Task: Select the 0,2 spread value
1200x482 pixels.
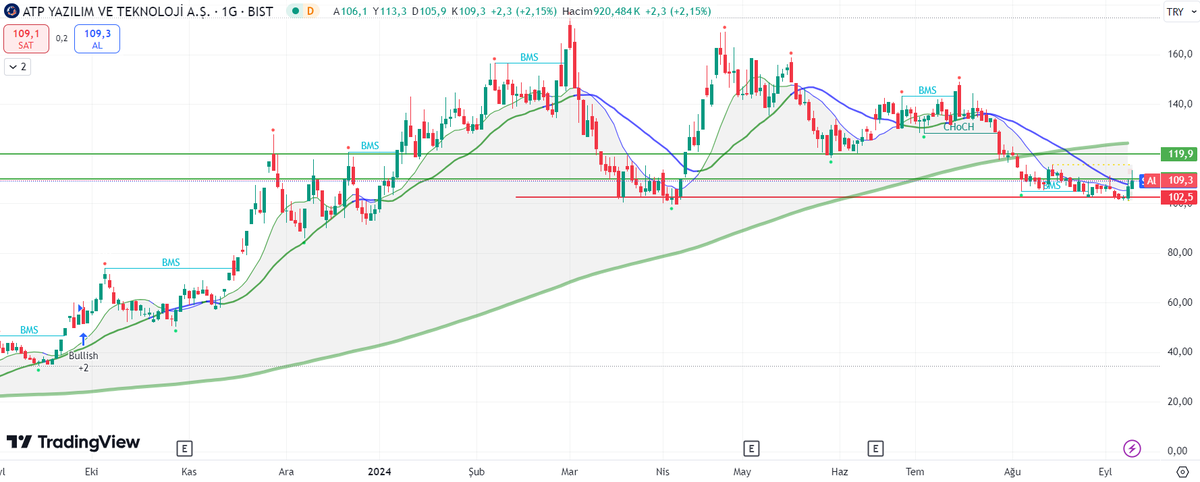Action: click(x=61, y=38)
